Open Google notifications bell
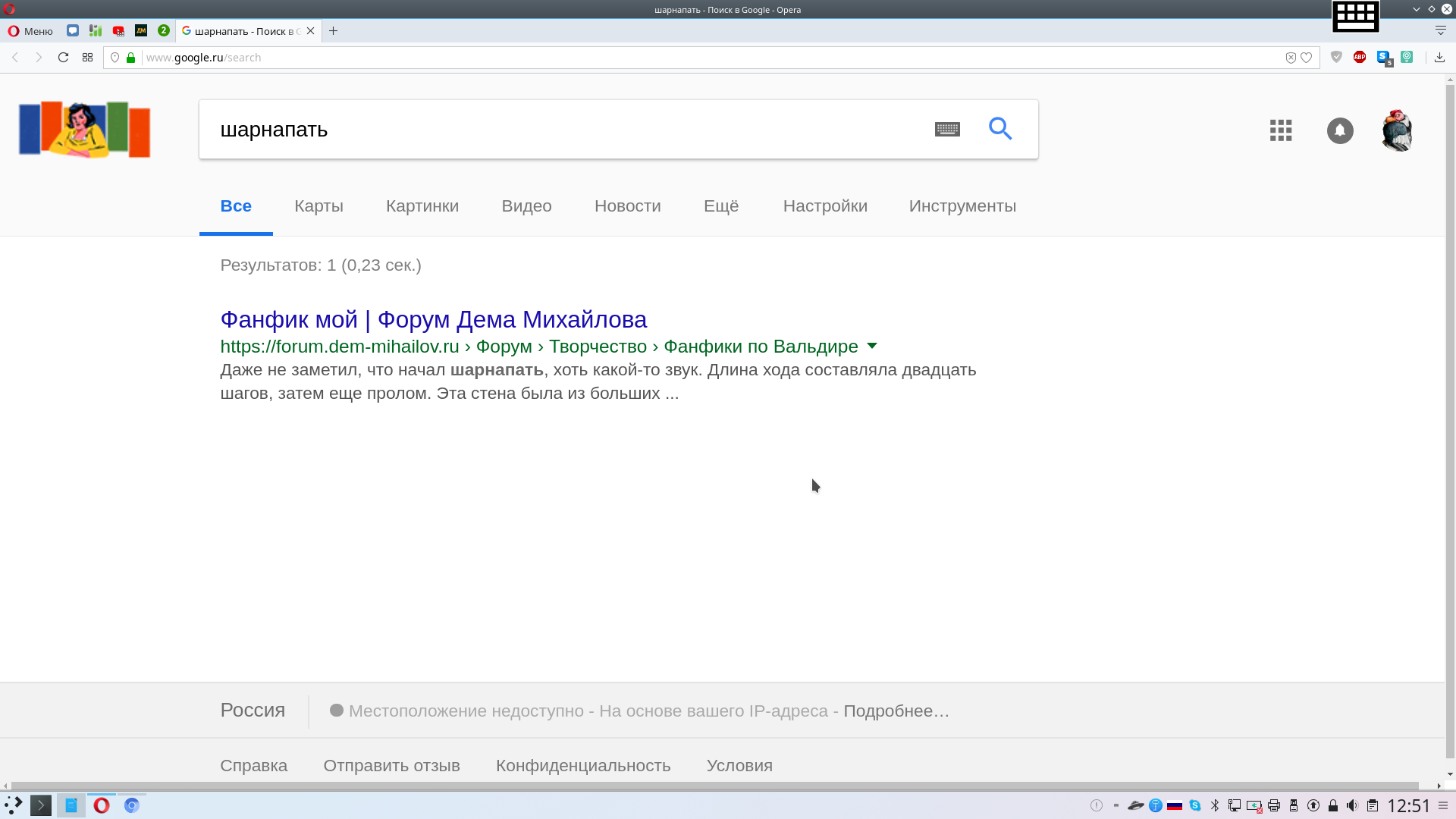1456x819 pixels. [x=1340, y=130]
